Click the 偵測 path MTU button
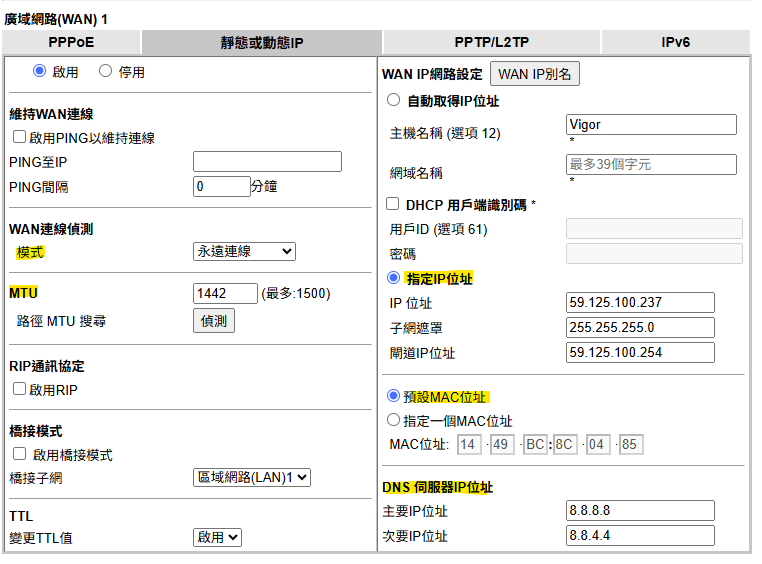The width and height of the screenshot is (762, 564). coord(213,321)
